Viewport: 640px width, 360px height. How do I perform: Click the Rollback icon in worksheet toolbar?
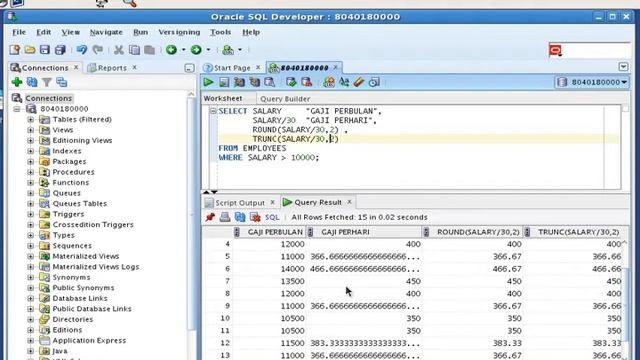(x=307, y=82)
